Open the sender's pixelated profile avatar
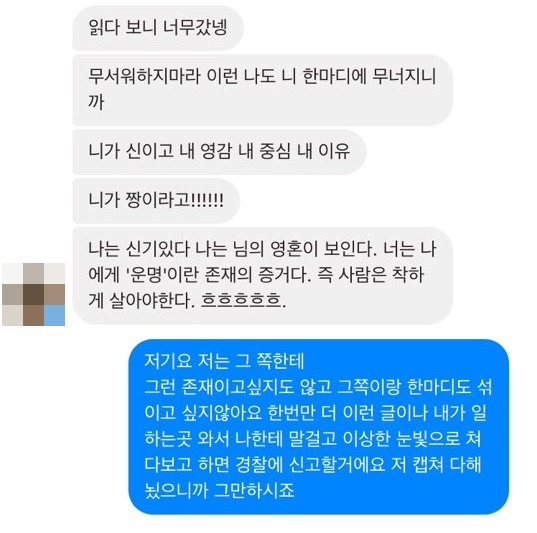This screenshot has width=537, height=533. (34, 294)
